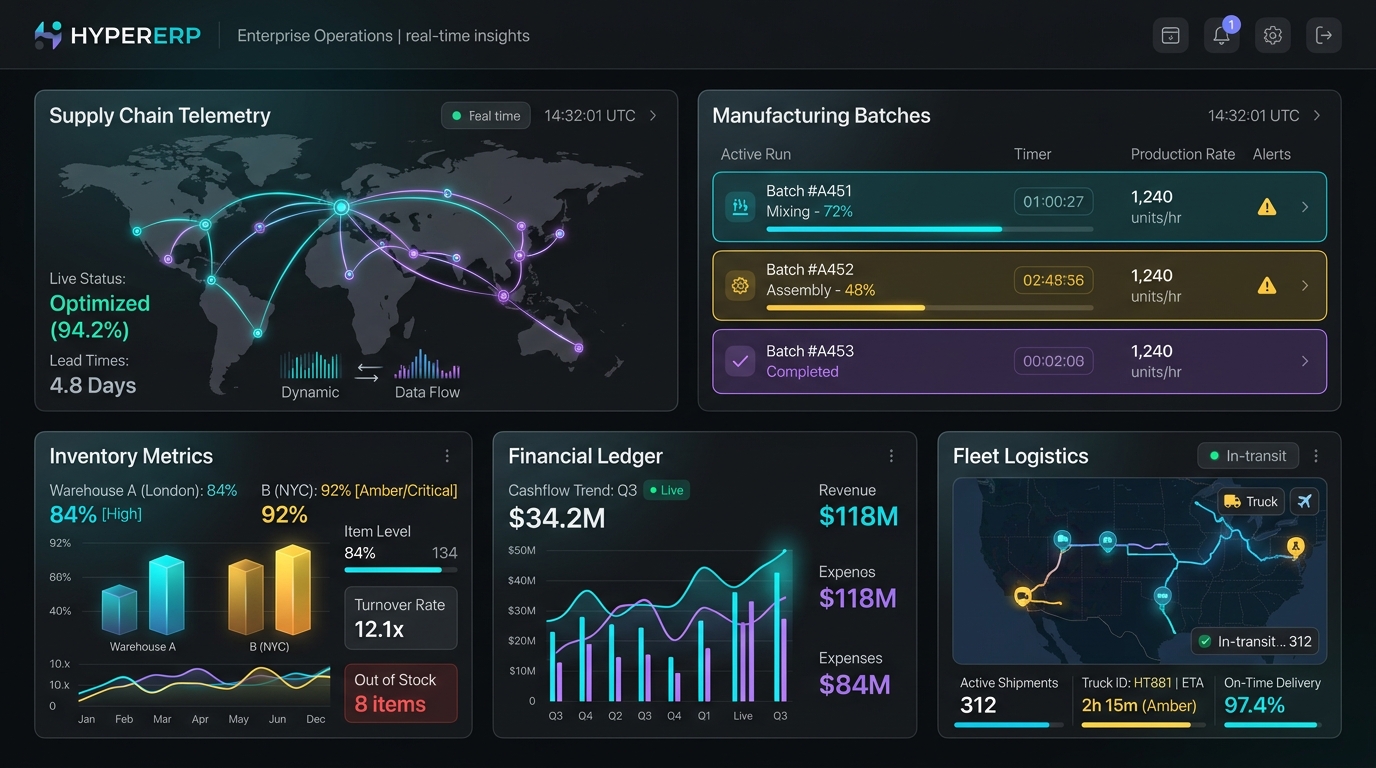The width and height of the screenshot is (1376, 768).
Task: Open the notifications bell icon
Action: [x=1221, y=35]
